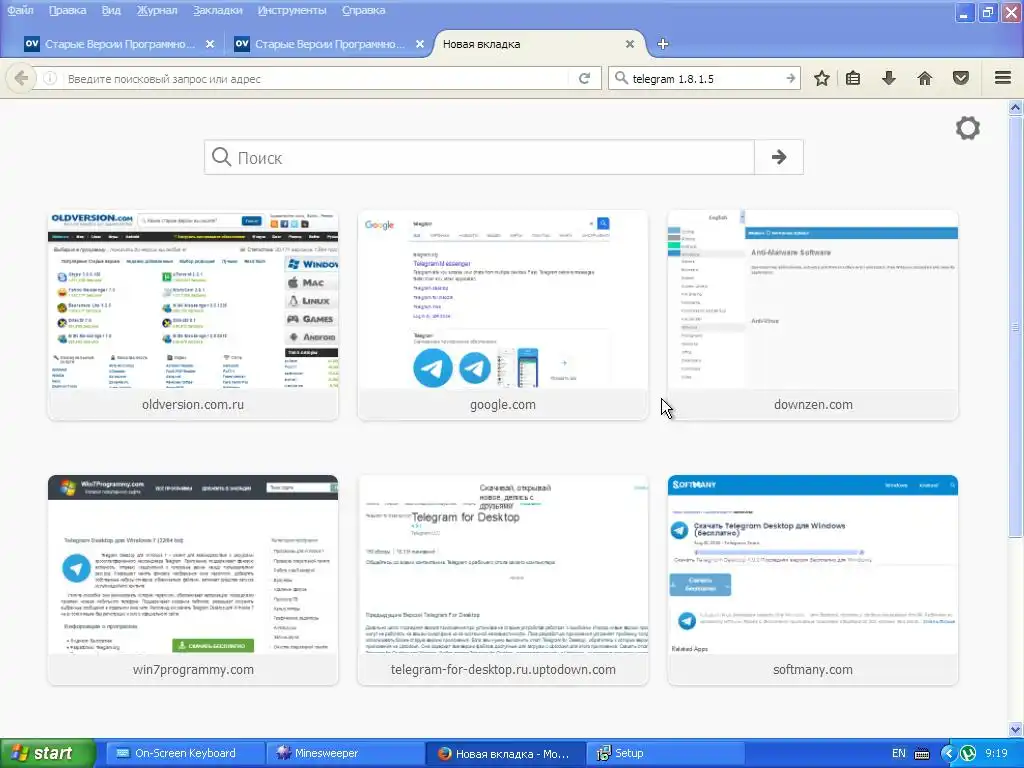Viewport: 1024px width, 768px height.
Task: Open the win7programmy.com tile
Action: tap(193, 580)
